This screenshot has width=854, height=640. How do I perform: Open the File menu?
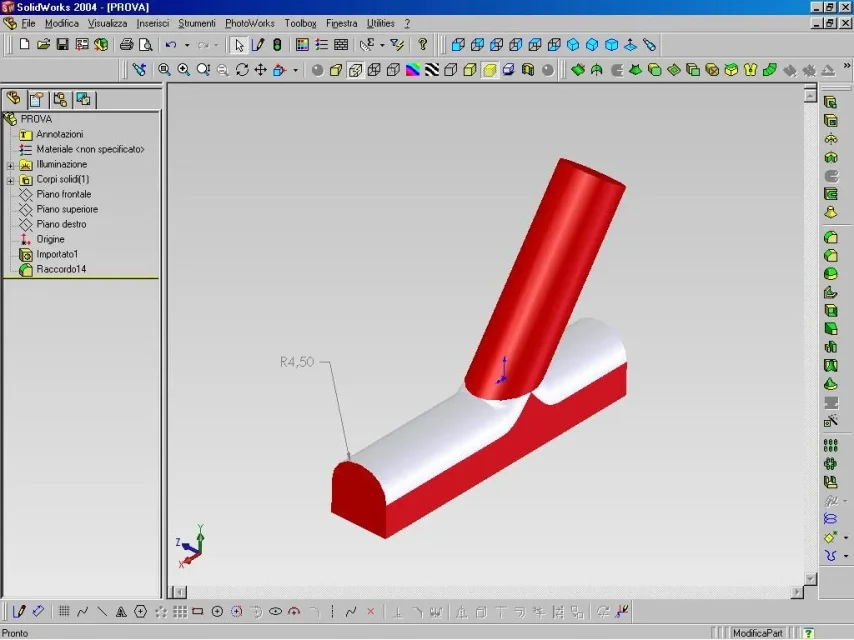28,23
